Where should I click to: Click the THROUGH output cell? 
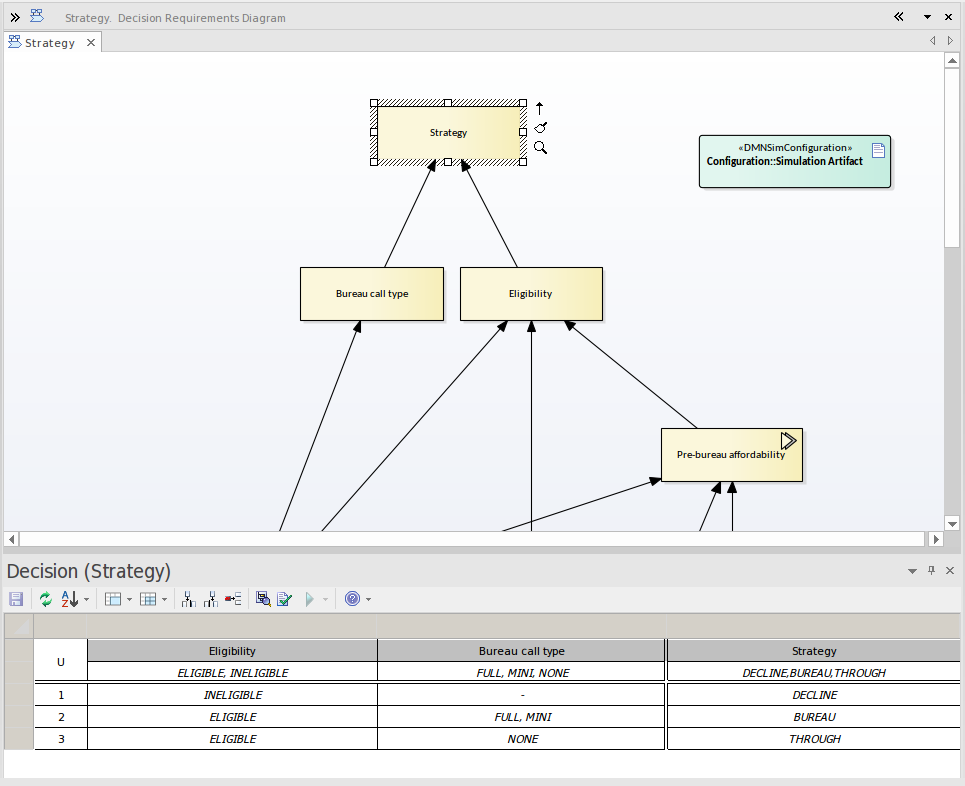click(814, 739)
